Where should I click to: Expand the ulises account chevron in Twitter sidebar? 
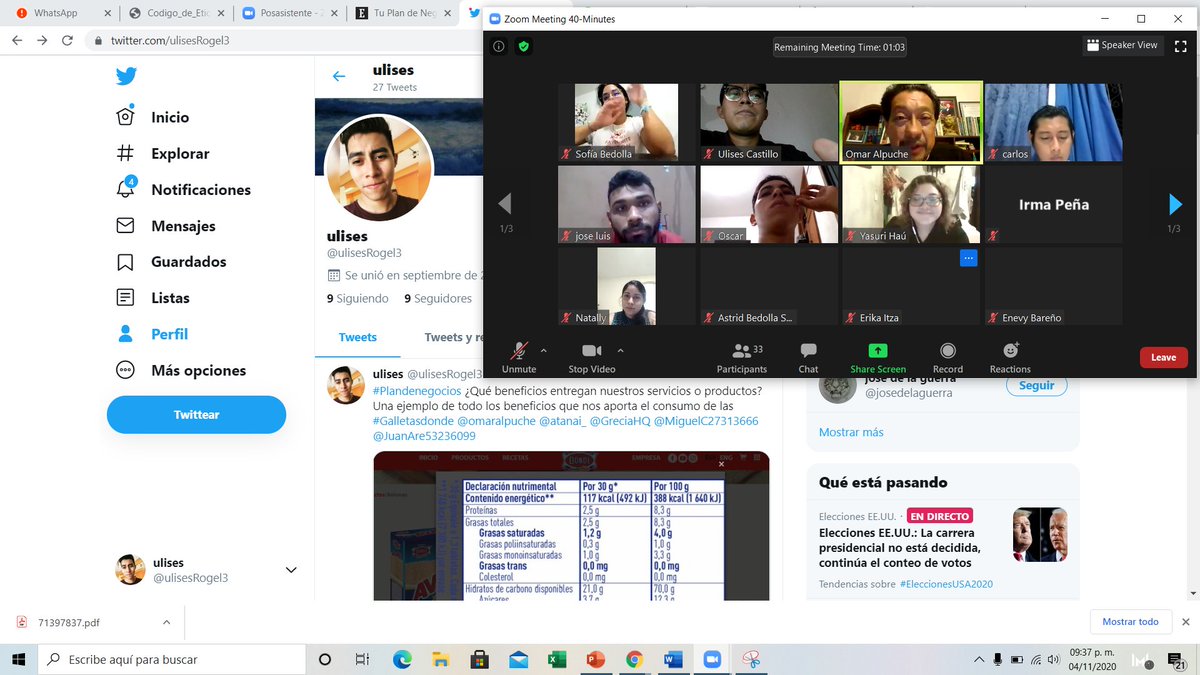pos(290,569)
